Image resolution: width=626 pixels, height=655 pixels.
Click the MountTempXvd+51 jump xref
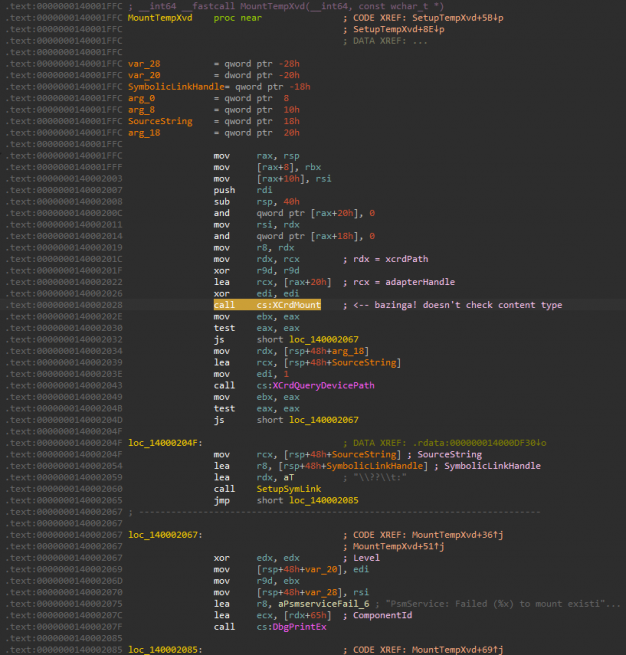tap(395, 546)
